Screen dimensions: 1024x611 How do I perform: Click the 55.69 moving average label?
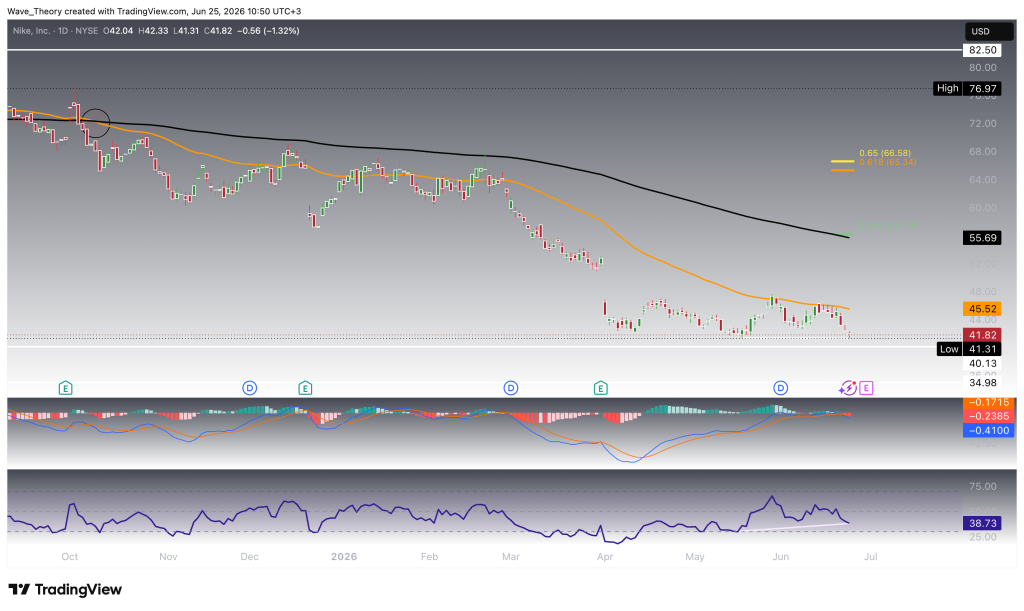[982, 238]
